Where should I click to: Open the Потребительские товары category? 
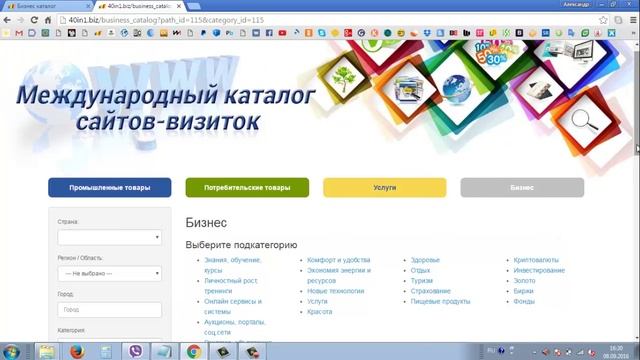(247, 188)
